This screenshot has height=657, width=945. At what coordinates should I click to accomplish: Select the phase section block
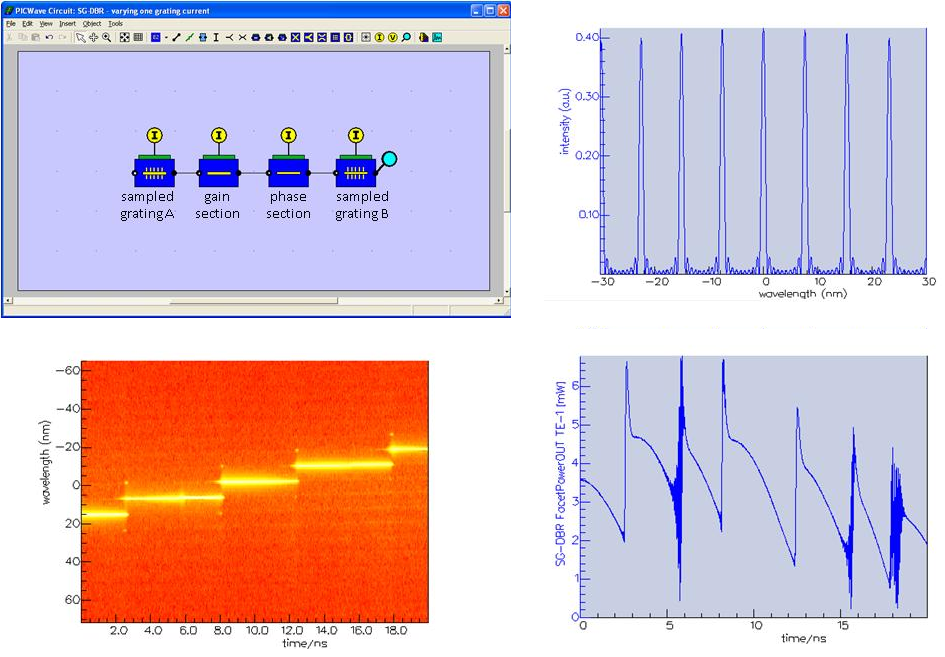tap(288, 173)
